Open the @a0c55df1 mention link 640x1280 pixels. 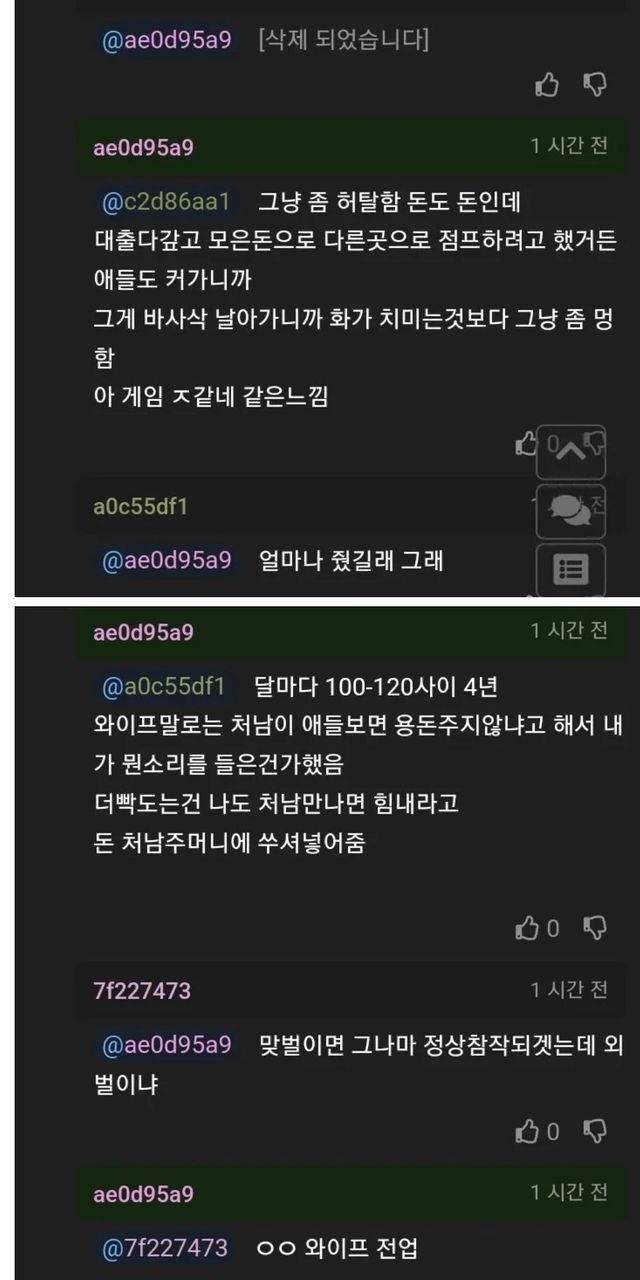pyautogui.click(x=164, y=687)
